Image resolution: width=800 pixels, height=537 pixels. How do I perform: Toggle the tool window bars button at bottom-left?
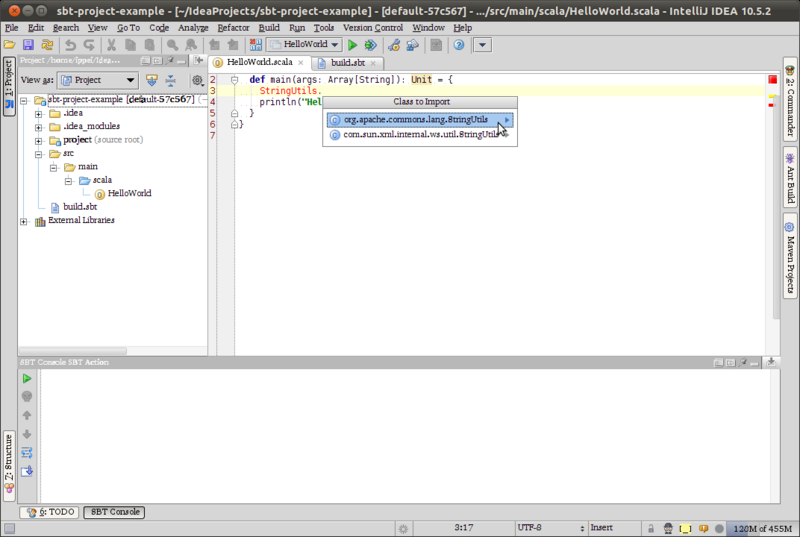[x=9, y=528]
